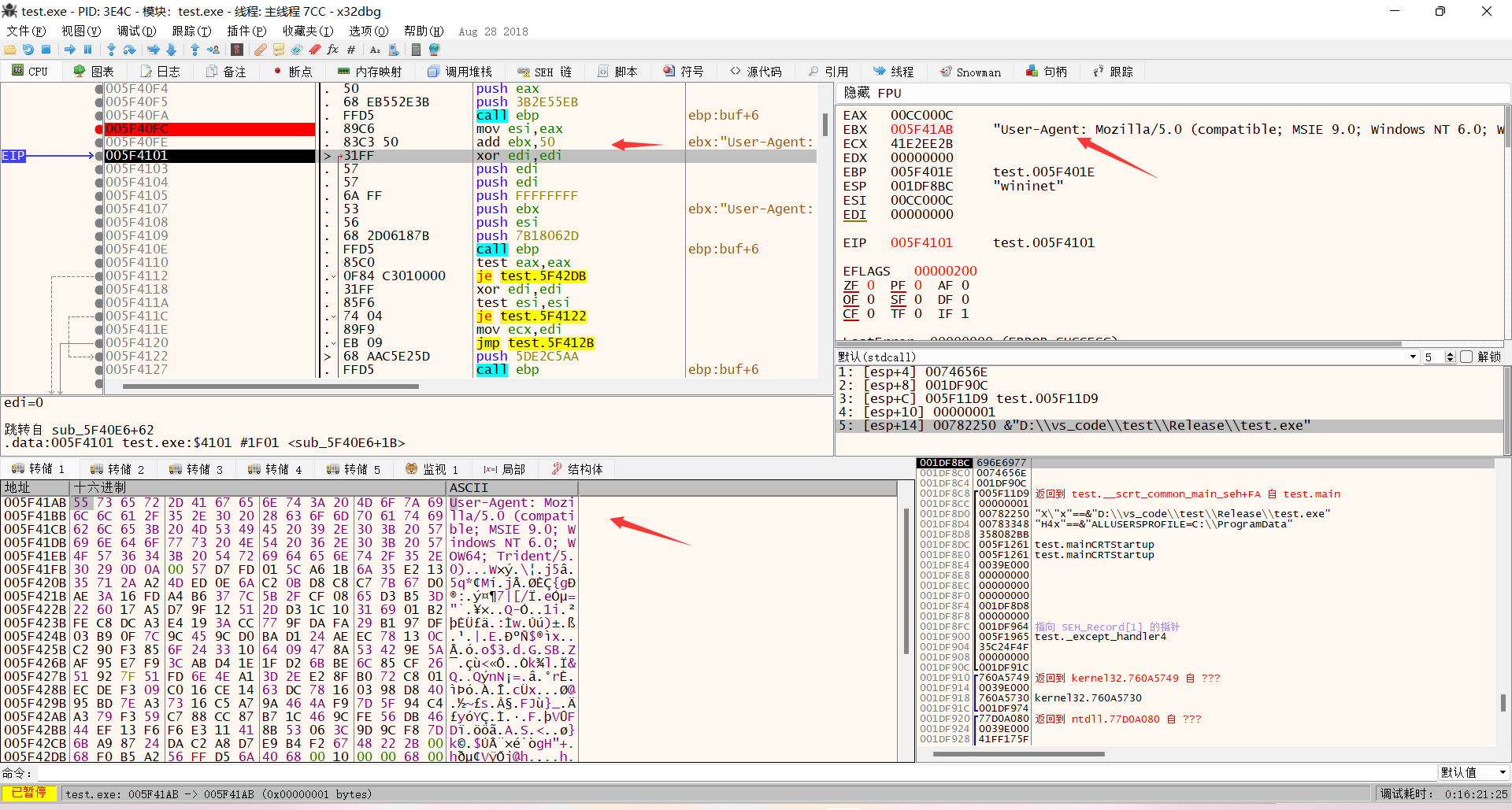
Task: Click the Open file toolbar icon
Action: click(x=10, y=50)
